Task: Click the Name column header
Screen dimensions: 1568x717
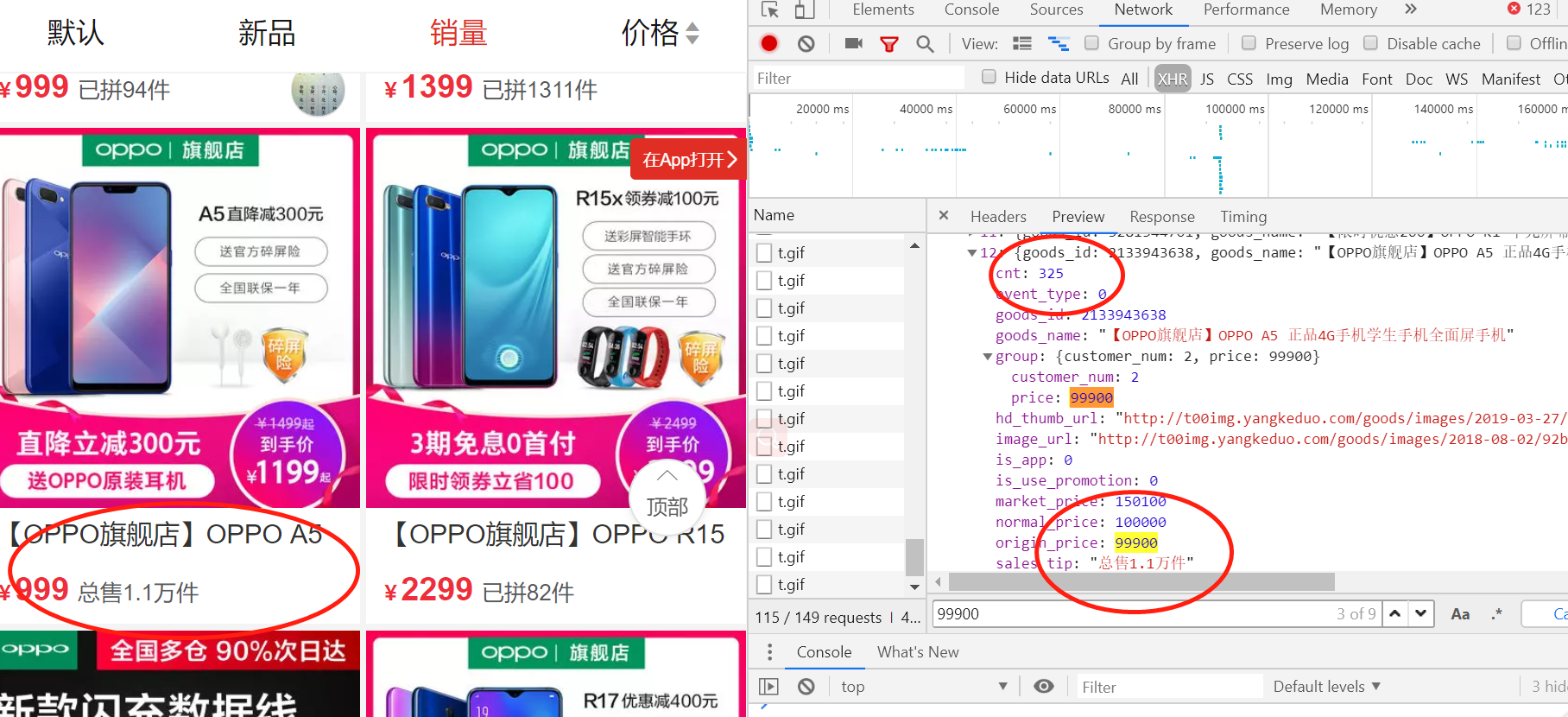Action: click(x=837, y=215)
